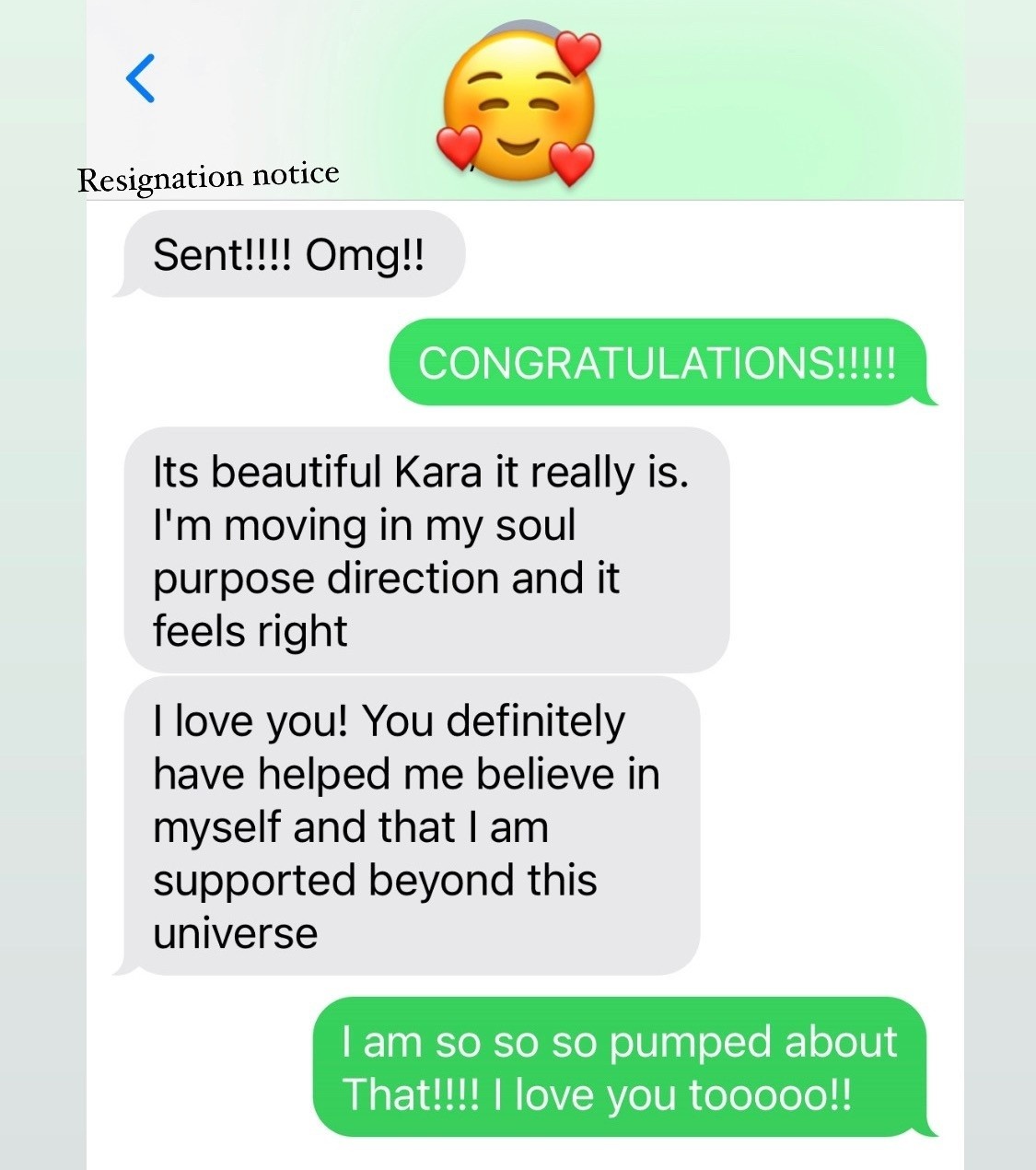Open contact details via smiling emoji avatar
This screenshot has height=1170, width=1036.
point(518,106)
